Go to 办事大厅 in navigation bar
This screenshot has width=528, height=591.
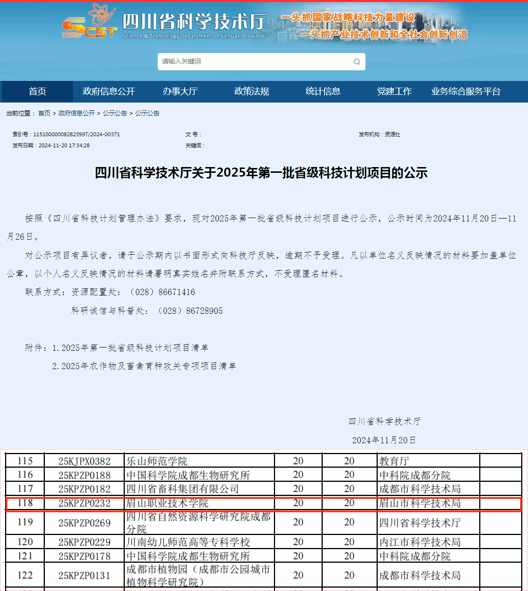tap(180, 91)
